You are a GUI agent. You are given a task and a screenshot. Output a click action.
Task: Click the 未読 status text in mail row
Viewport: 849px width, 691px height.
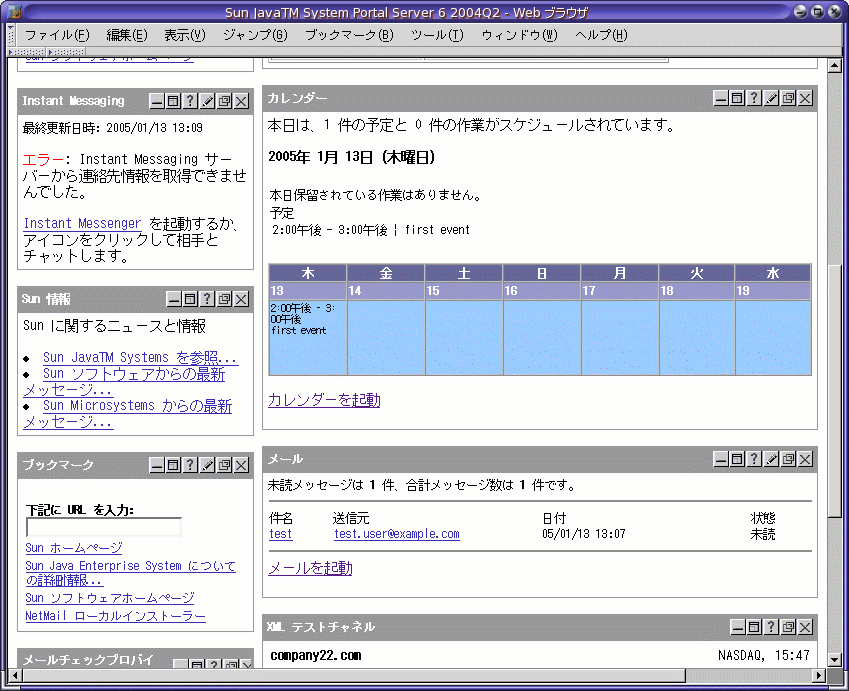click(x=762, y=534)
